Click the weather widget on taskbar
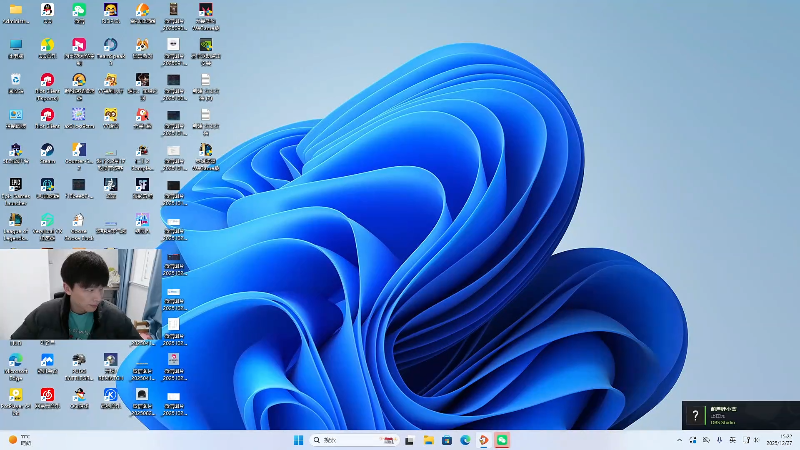 point(20,440)
